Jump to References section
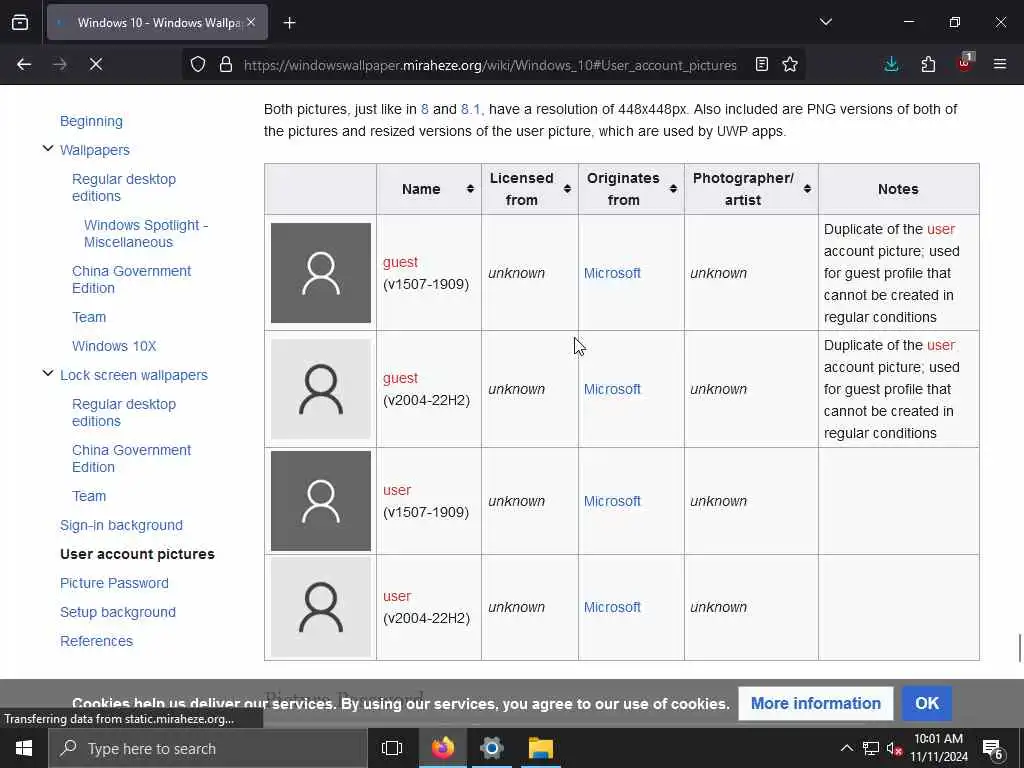The height and width of the screenshot is (768, 1024). 97,641
